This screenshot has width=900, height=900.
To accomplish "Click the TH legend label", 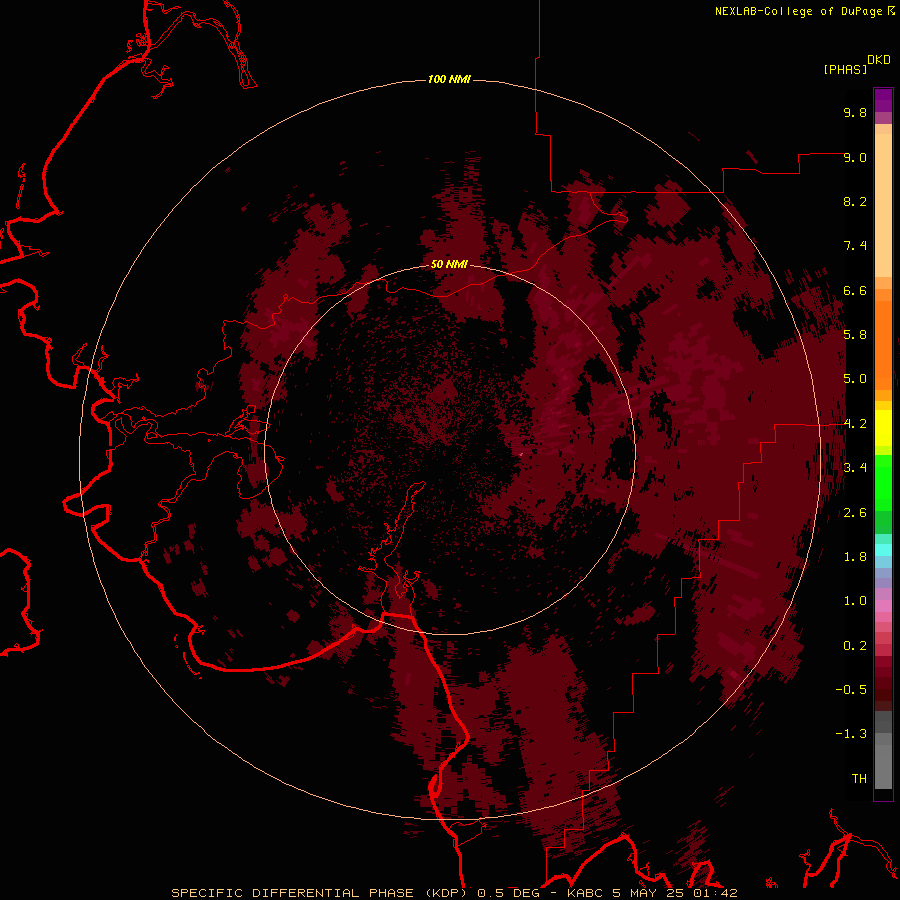I will click(x=859, y=779).
